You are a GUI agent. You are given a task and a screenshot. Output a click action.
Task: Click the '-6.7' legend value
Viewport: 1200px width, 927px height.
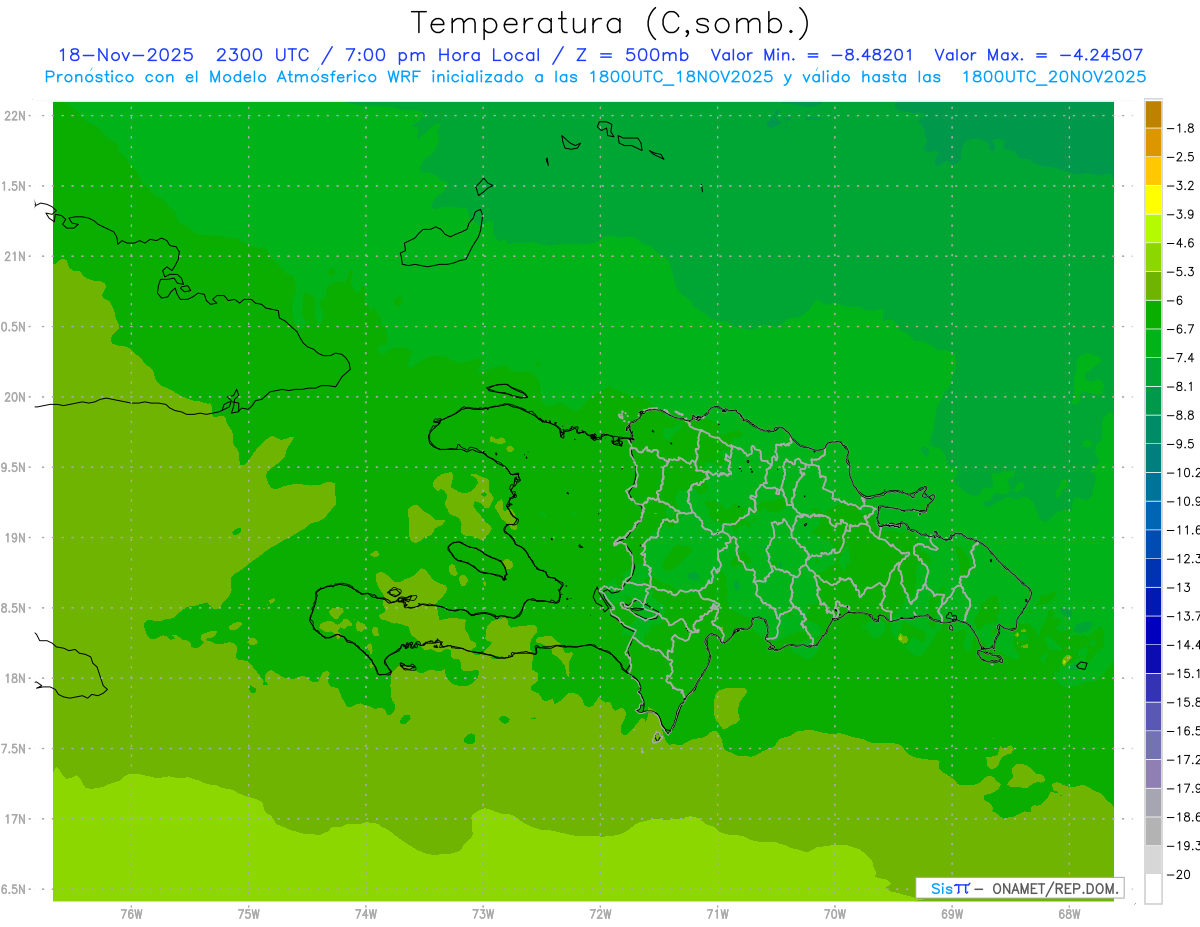[x=1181, y=329]
